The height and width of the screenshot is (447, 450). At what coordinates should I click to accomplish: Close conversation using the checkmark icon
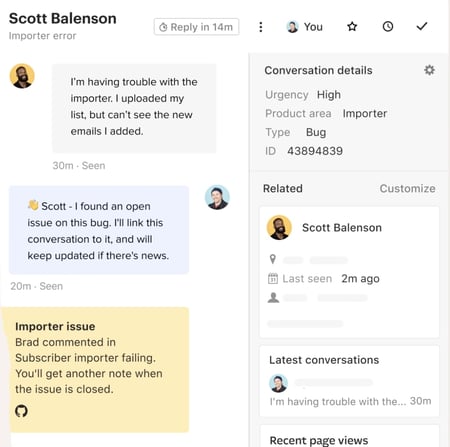coord(422,26)
